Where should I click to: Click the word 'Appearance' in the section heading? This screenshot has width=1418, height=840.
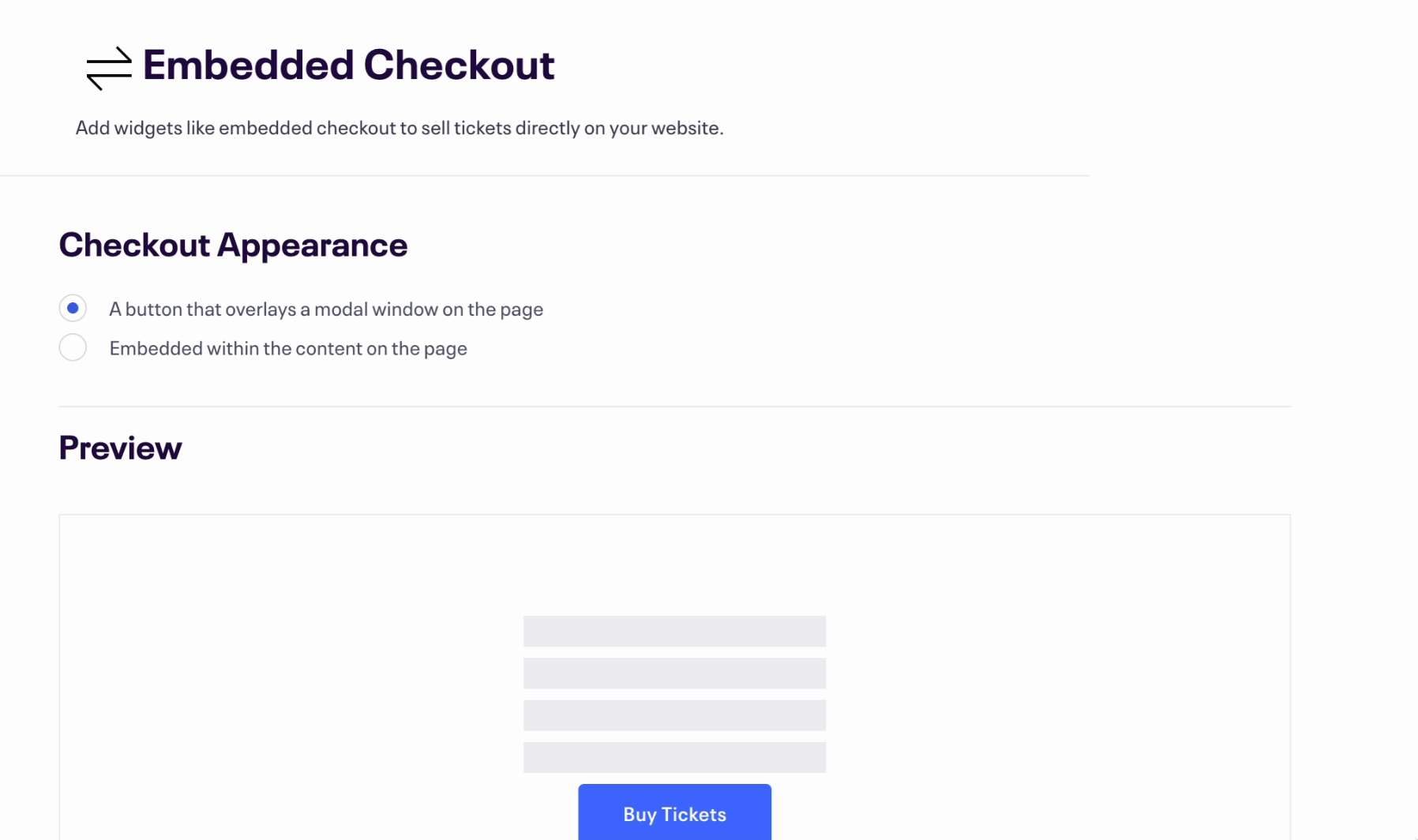click(312, 246)
